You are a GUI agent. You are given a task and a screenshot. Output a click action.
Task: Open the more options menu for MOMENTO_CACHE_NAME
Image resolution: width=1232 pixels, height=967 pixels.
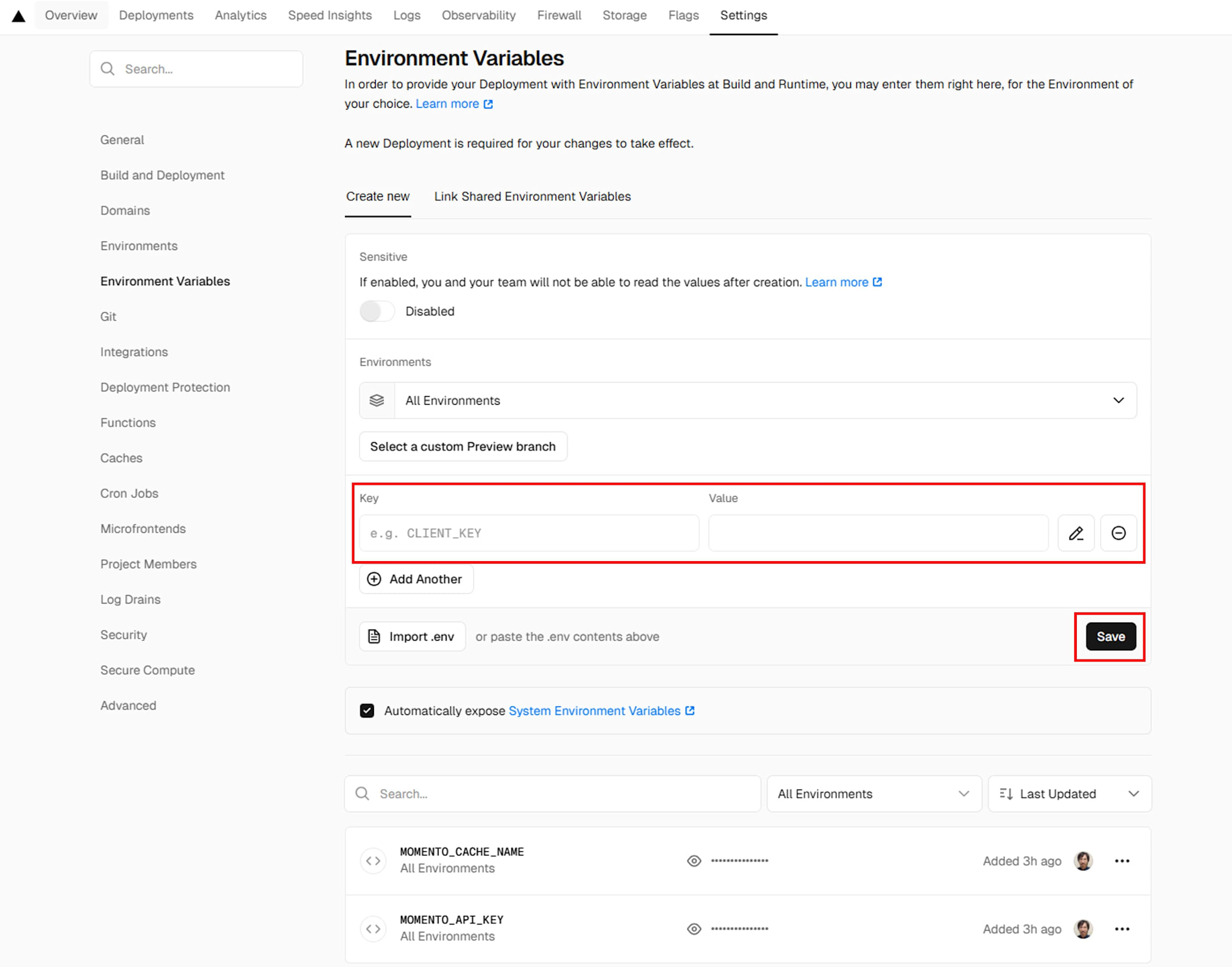(x=1122, y=861)
